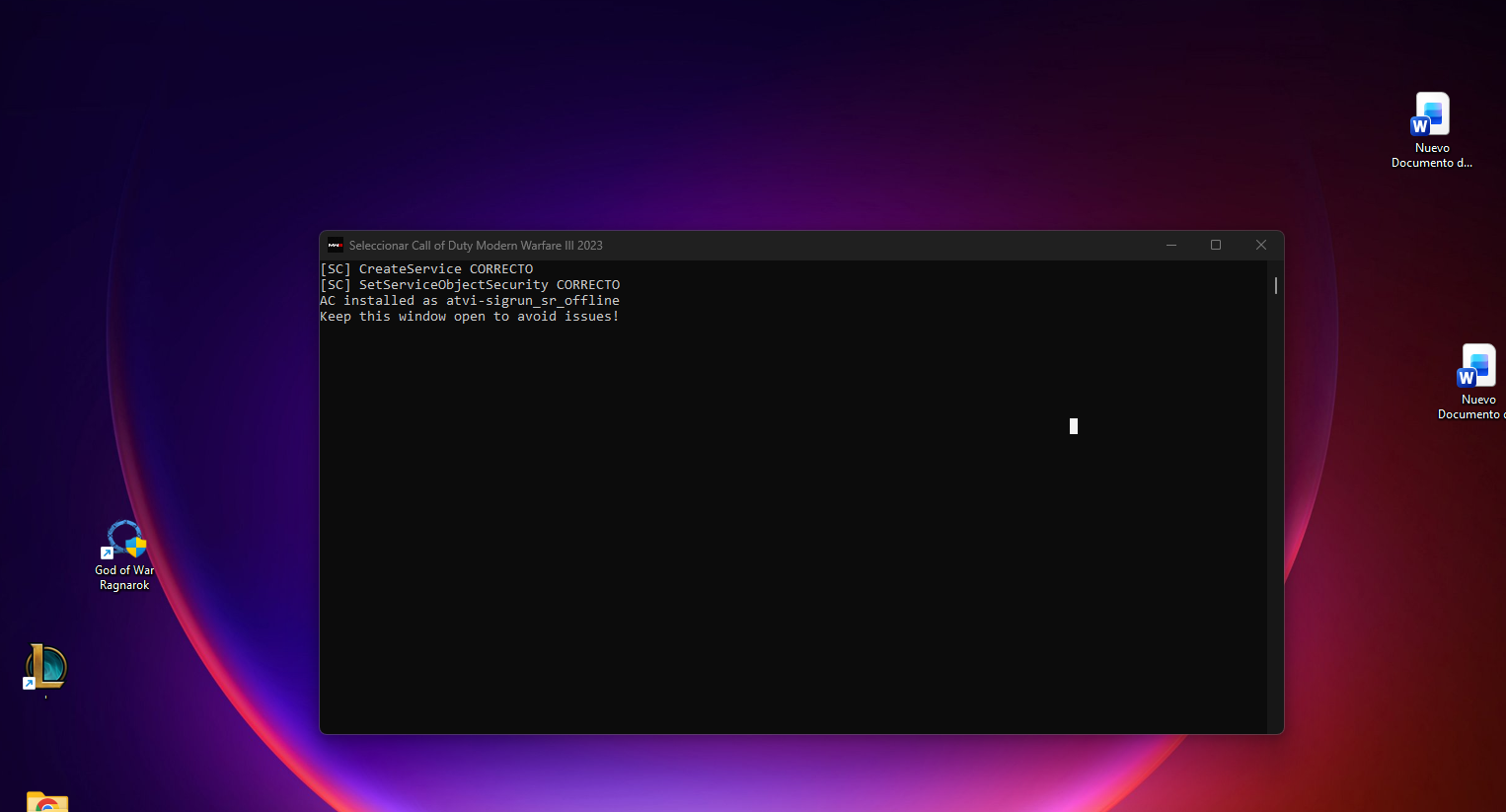Click the 'Keep this window open' message

coord(470,317)
